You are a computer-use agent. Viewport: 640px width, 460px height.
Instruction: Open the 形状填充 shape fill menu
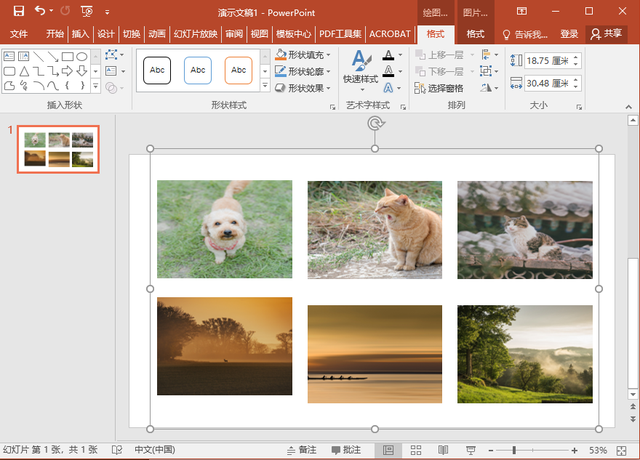coord(308,55)
